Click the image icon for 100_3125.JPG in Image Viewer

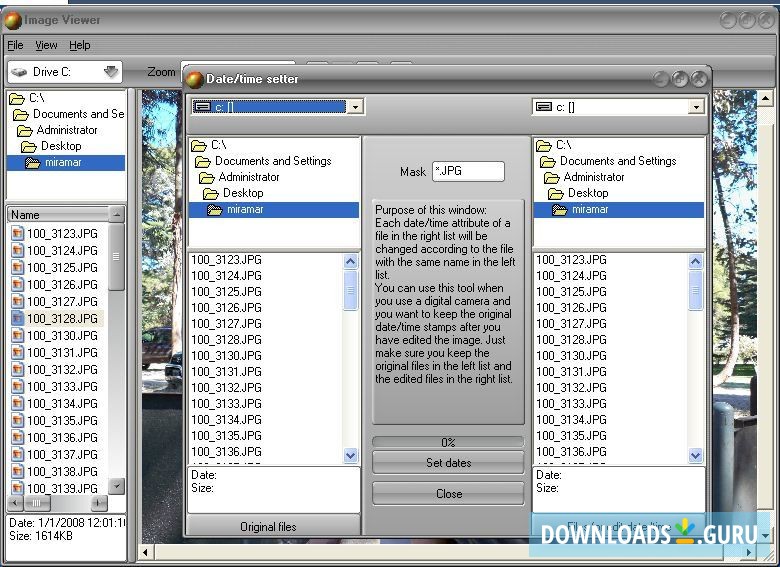click(x=17, y=268)
